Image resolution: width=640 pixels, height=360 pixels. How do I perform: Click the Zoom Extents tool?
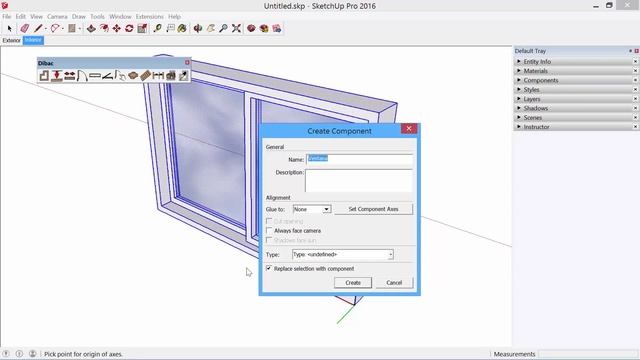click(236, 28)
